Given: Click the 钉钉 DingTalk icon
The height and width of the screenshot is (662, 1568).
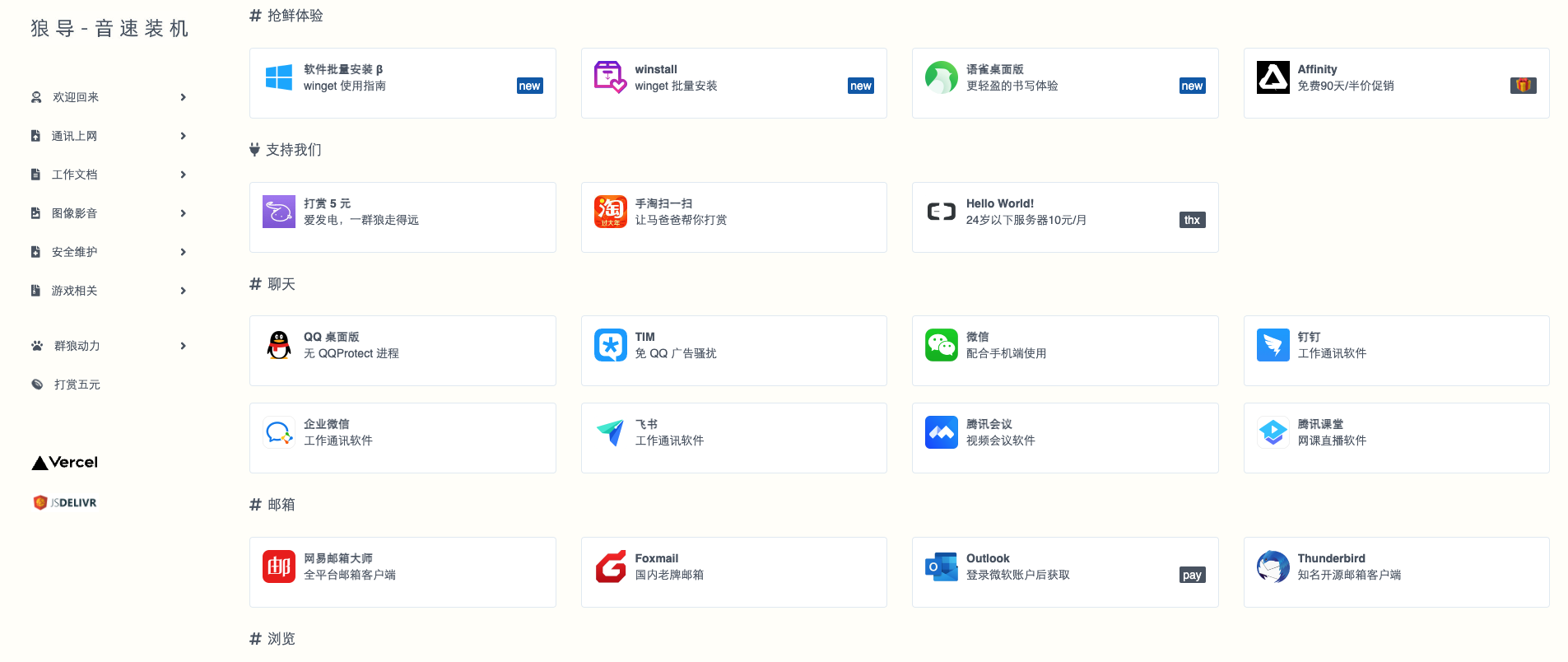Looking at the screenshot, I should (1273, 345).
